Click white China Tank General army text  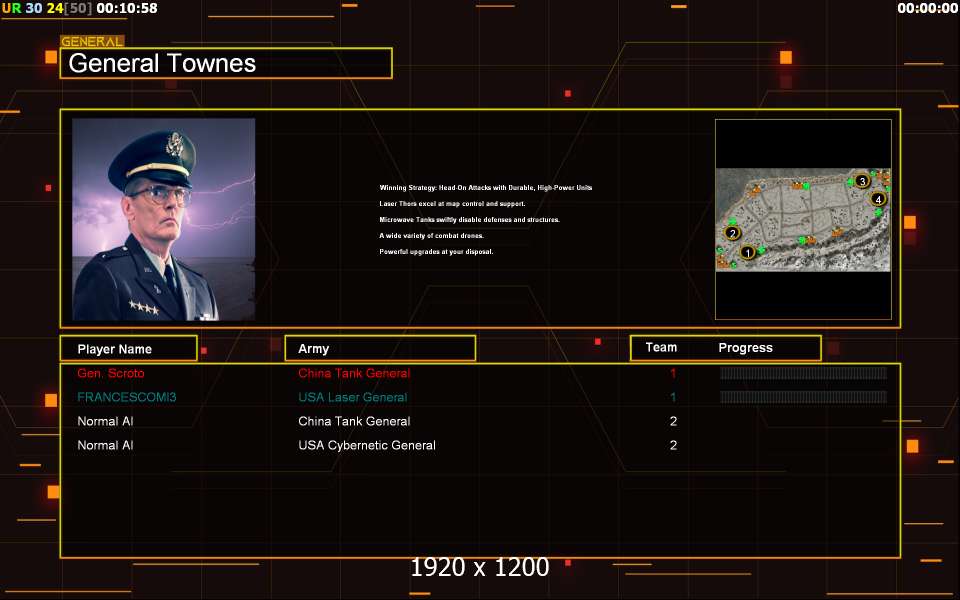tap(354, 421)
